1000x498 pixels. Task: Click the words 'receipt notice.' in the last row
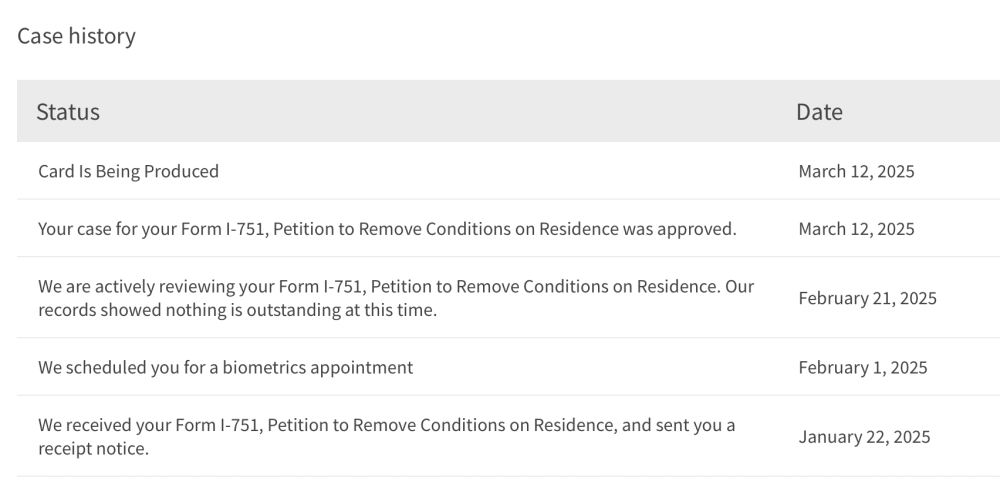(x=93, y=448)
